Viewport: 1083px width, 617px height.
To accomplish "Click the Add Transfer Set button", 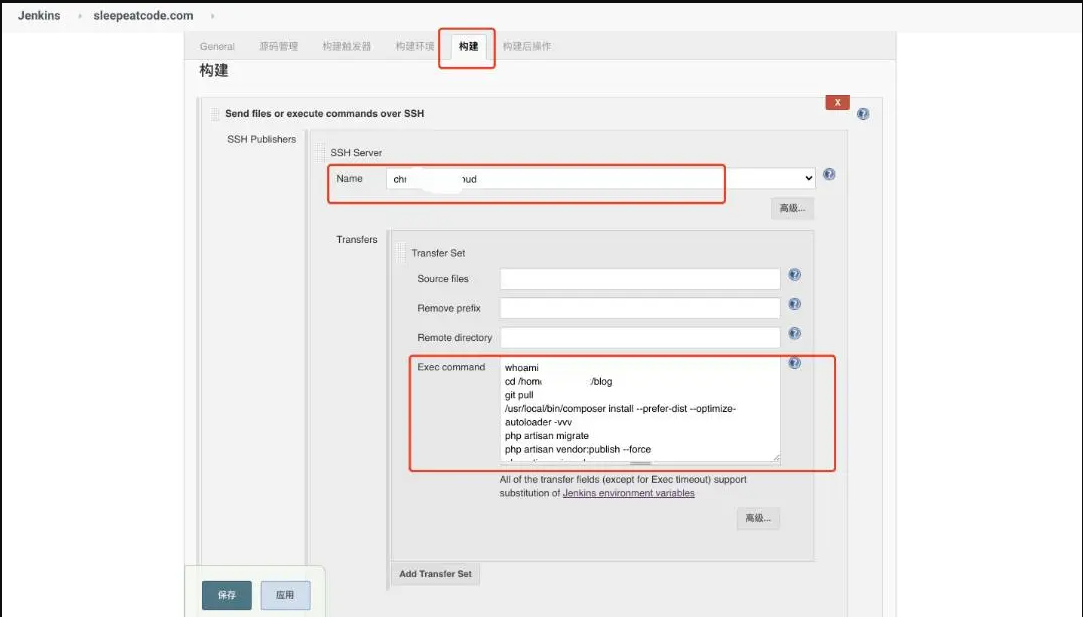I will point(435,574).
